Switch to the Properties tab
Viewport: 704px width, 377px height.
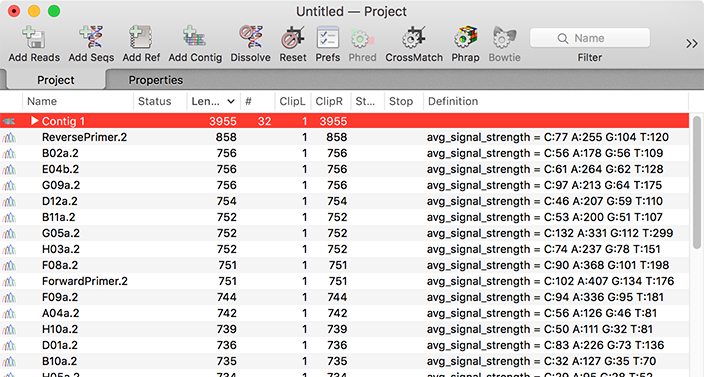tap(156, 80)
